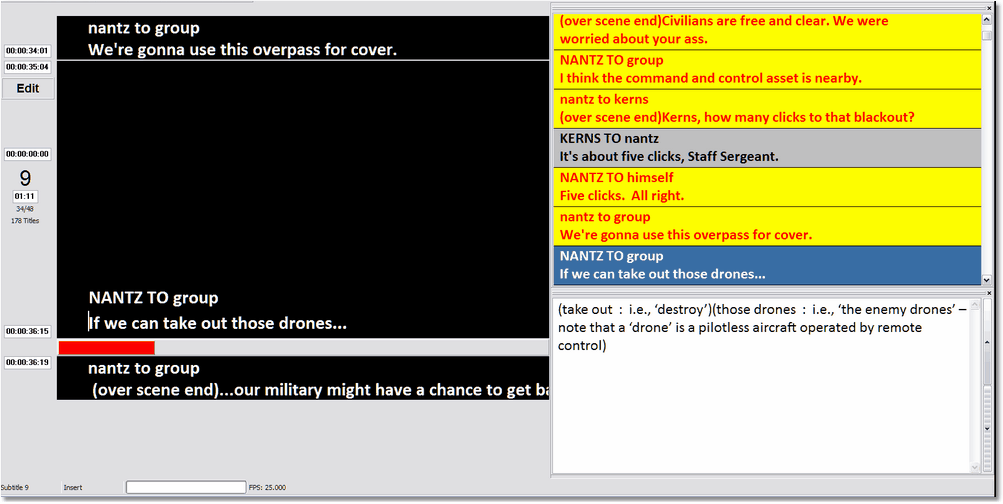Click the 'FPS: 25.000' status text

[x=267, y=487]
